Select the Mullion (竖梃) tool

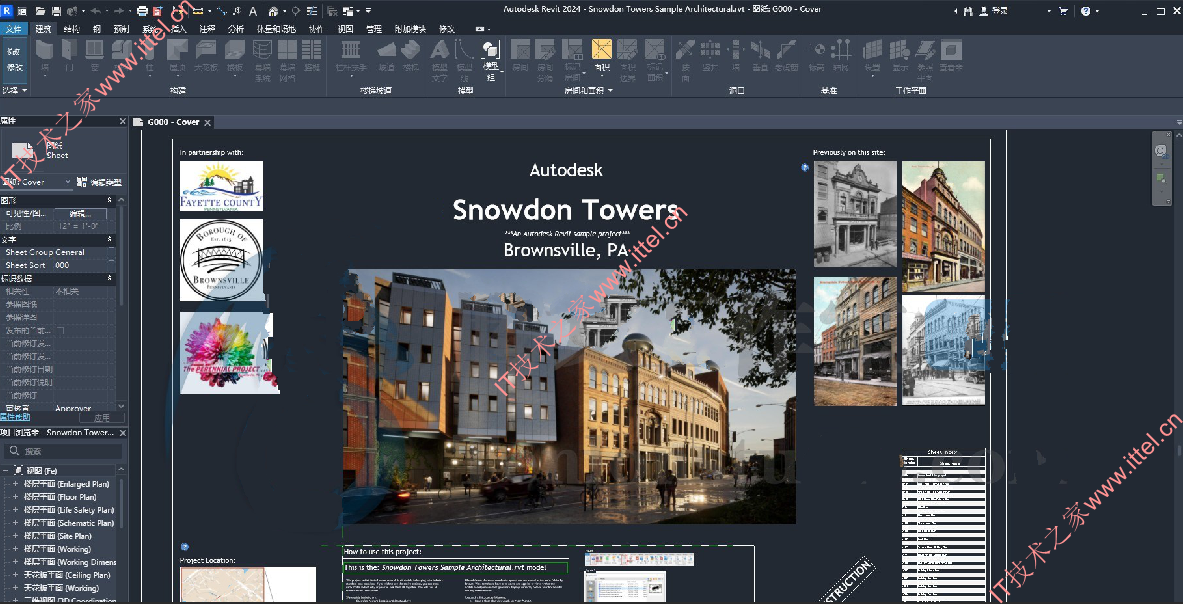point(312,57)
